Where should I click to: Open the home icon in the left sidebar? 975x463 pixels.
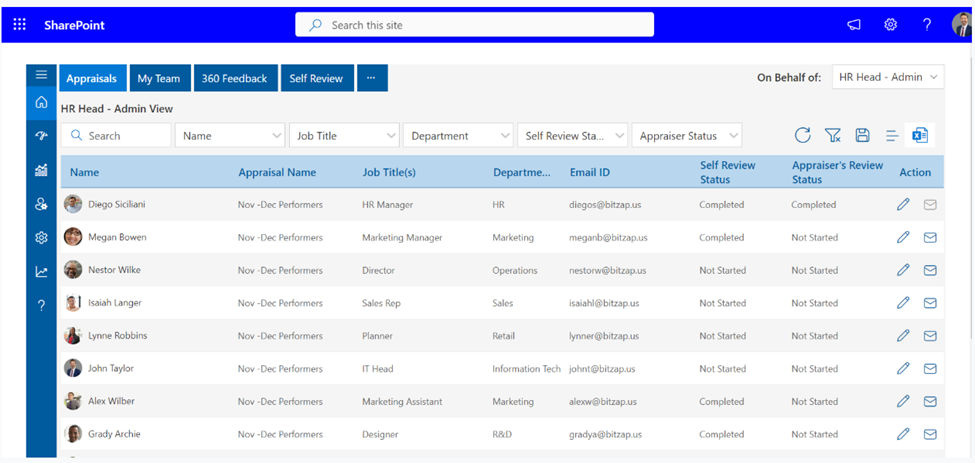pyautogui.click(x=41, y=103)
